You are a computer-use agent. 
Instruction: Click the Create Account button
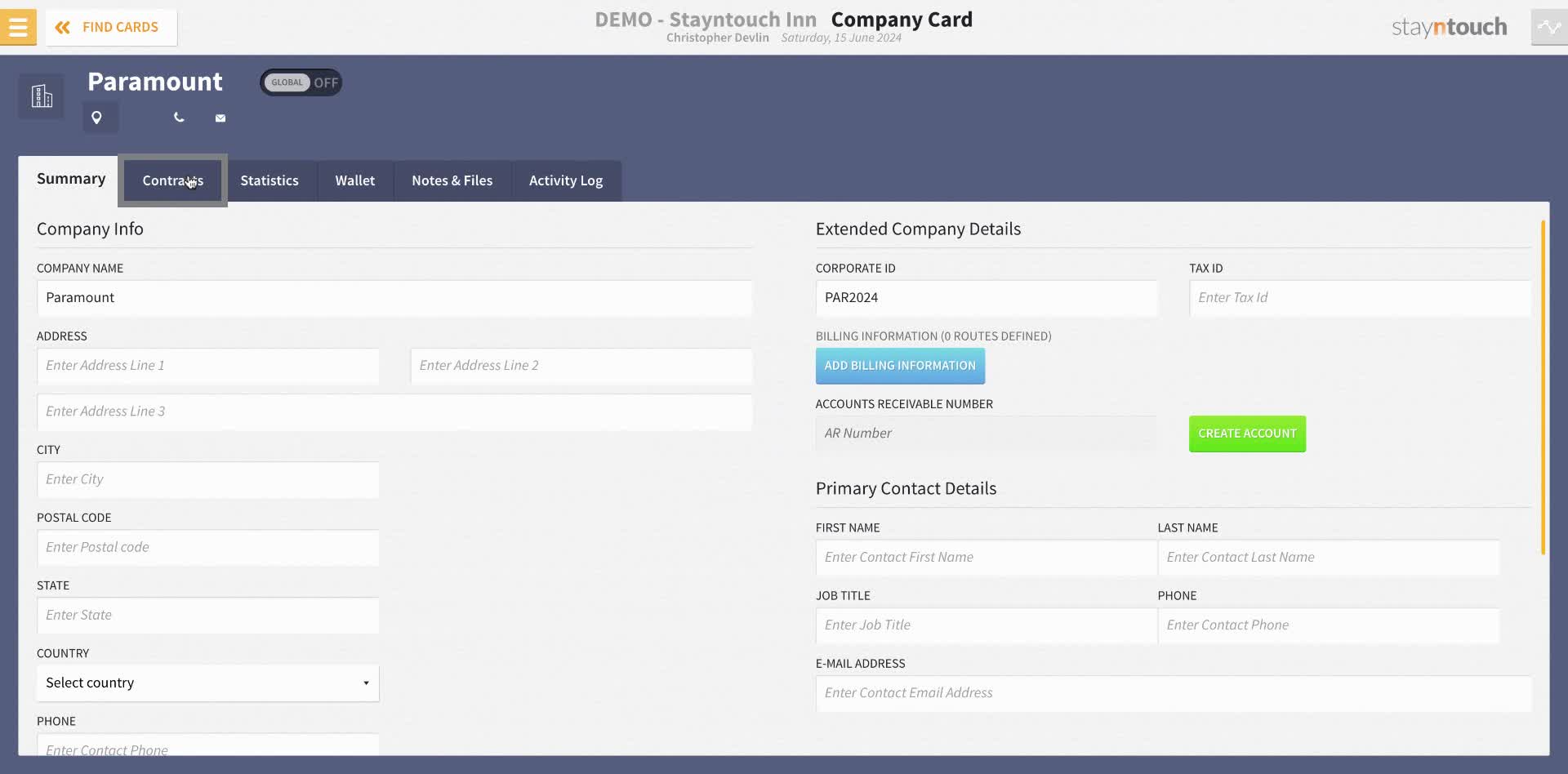click(x=1247, y=434)
